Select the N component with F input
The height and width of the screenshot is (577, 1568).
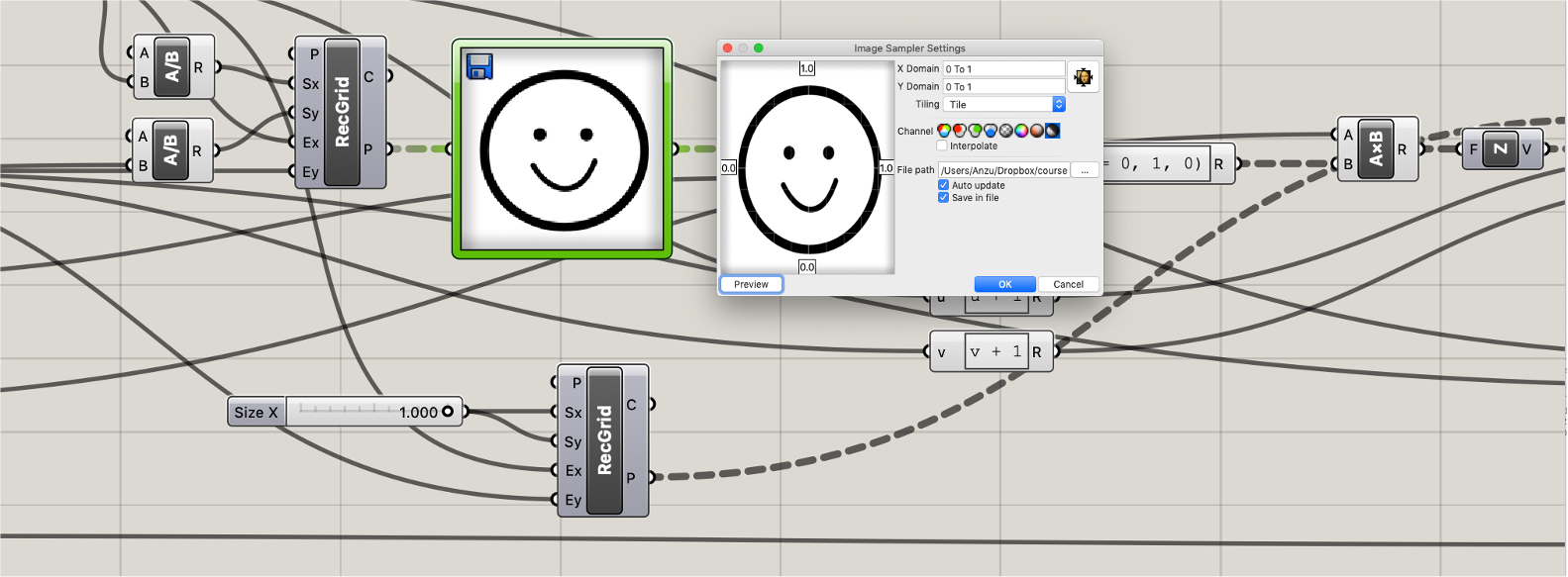pos(1501,148)
